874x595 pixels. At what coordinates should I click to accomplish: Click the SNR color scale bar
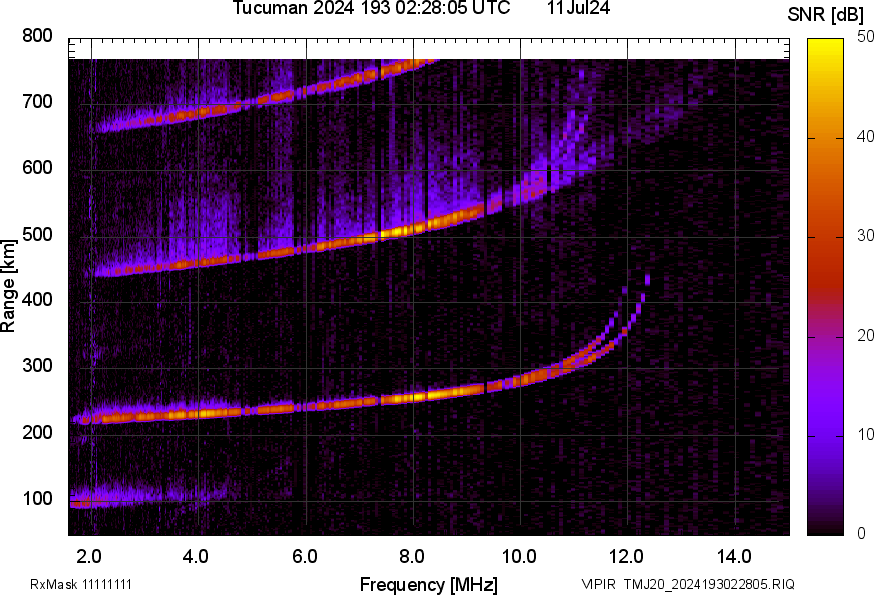click(826, 287)
